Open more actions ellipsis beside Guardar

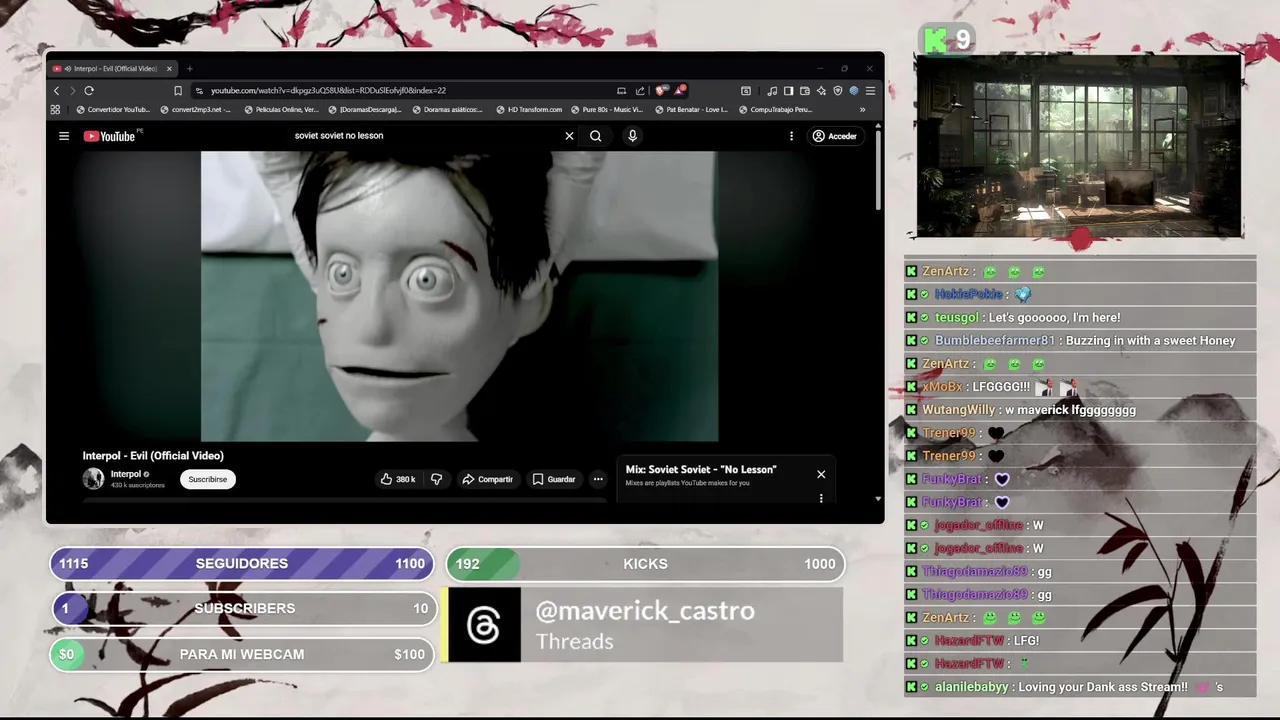[598, 479]
